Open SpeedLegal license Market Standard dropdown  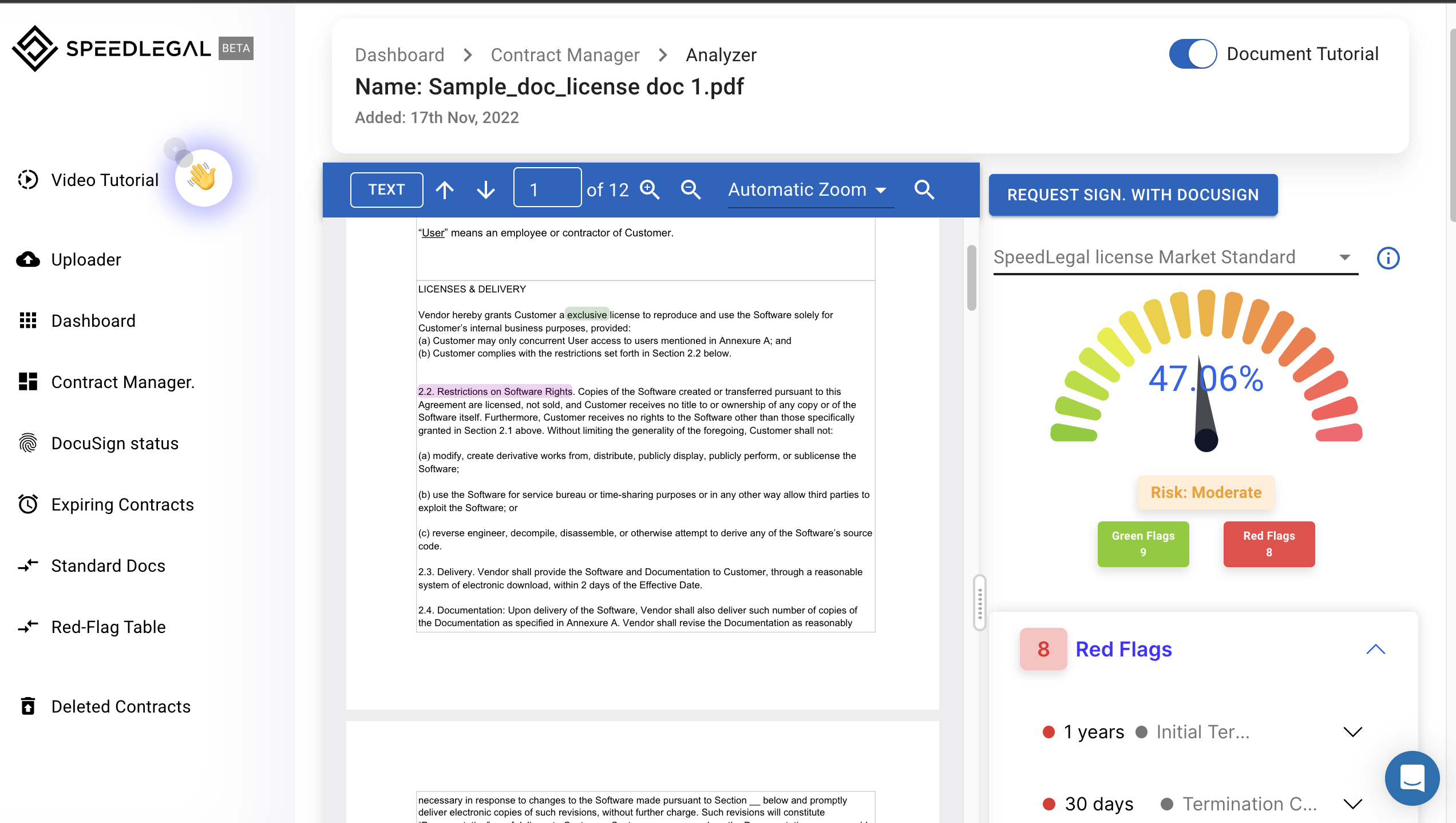(1173, 258)
